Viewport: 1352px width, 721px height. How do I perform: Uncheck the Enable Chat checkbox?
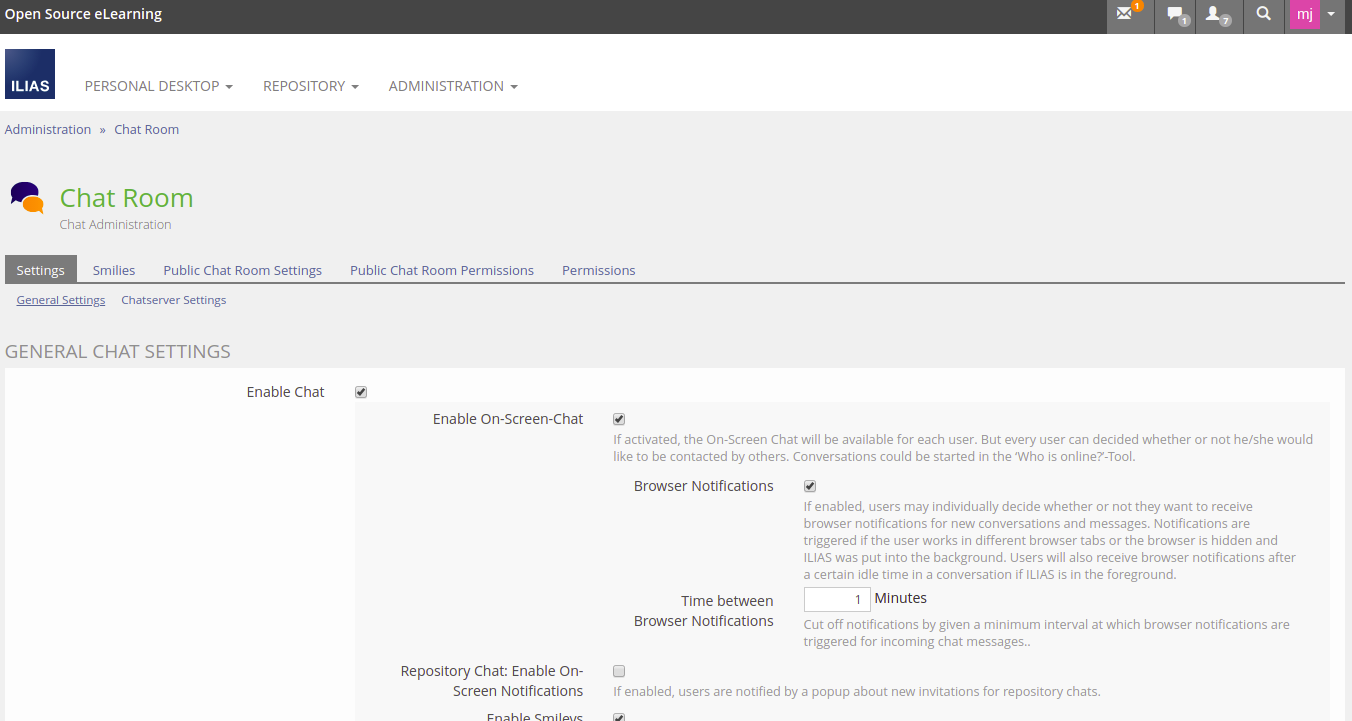(361, 392)
